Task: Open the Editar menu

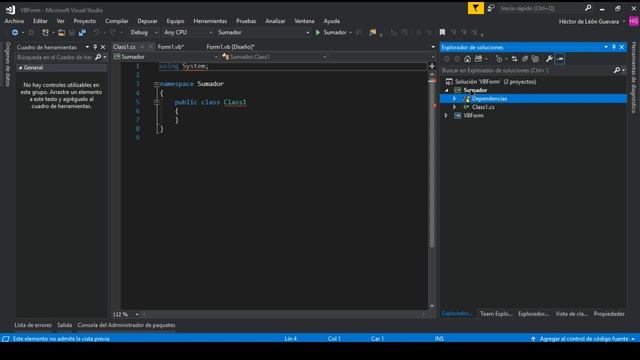Action: (40, 21)
